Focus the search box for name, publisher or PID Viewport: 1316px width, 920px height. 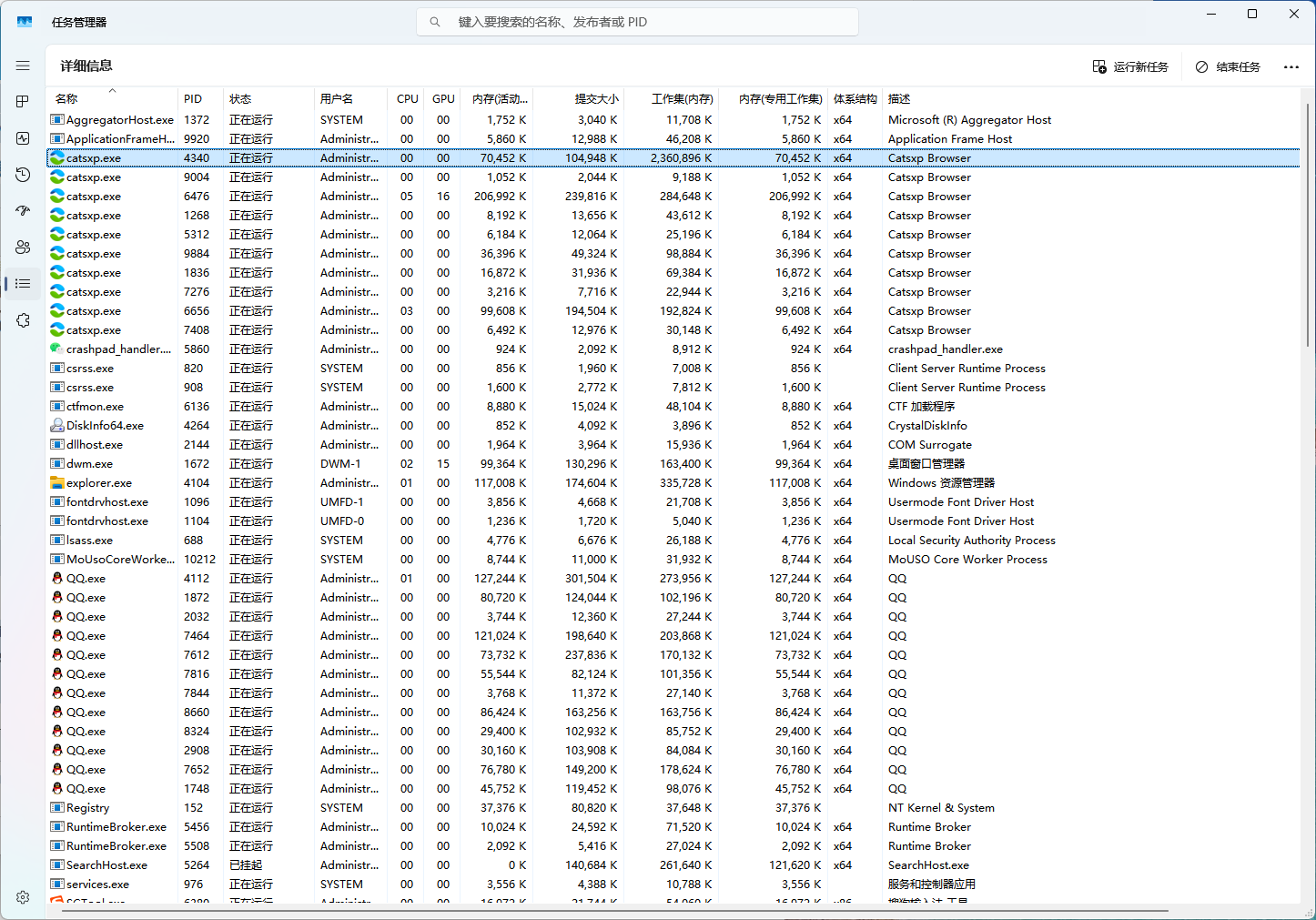pyautogui.click(x=637, y=22)
